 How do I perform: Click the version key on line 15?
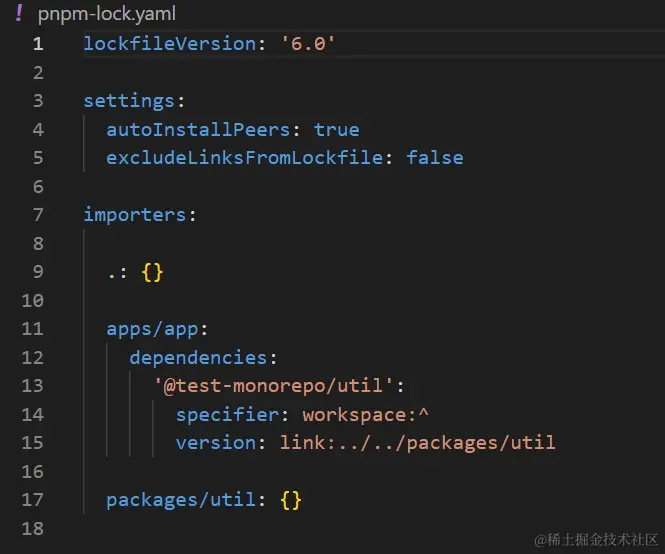216,443
